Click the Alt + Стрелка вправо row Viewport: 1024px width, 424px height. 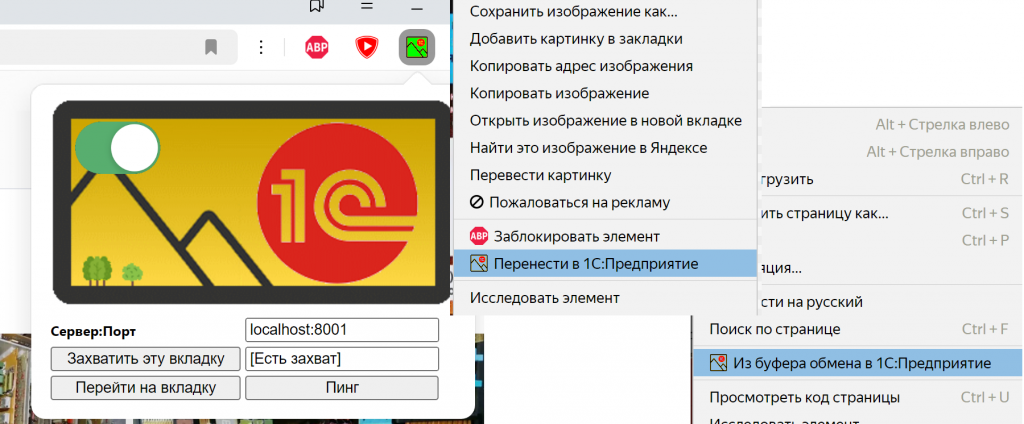pos(890,152)
